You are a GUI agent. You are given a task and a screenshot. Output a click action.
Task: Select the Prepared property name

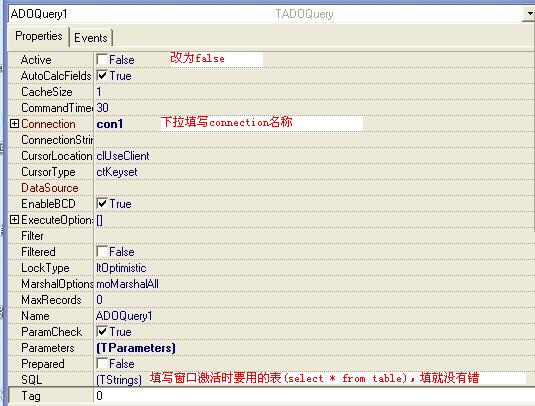(x=43, y=364)
